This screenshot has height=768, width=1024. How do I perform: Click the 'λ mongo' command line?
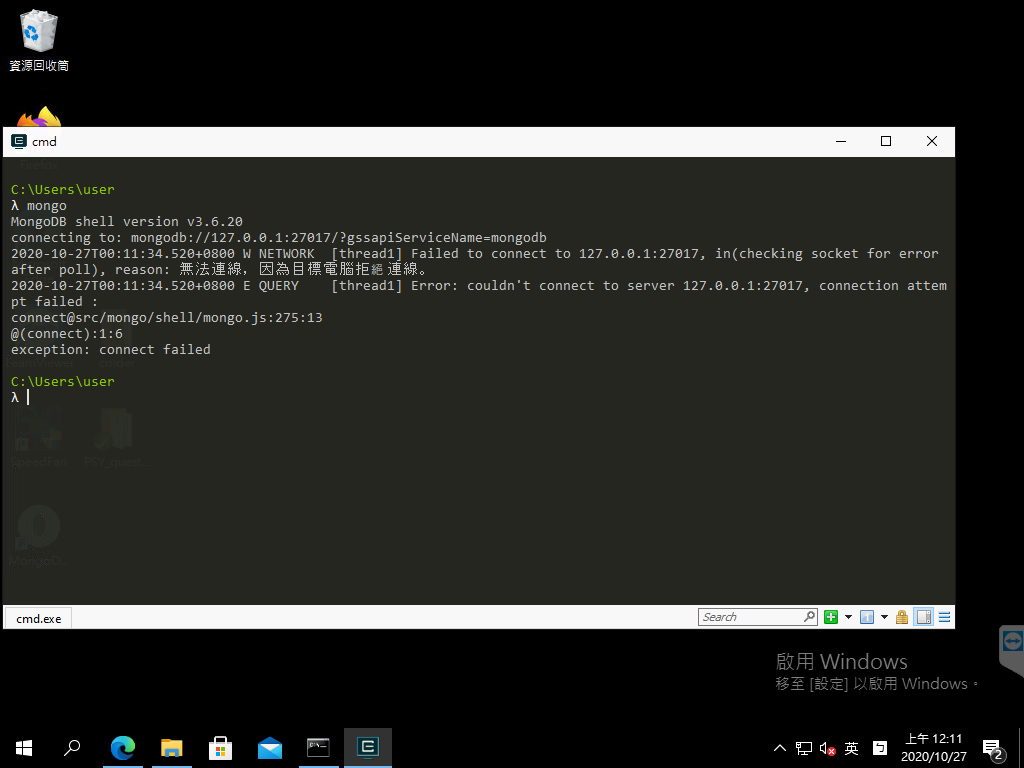[x=39, y=206]
